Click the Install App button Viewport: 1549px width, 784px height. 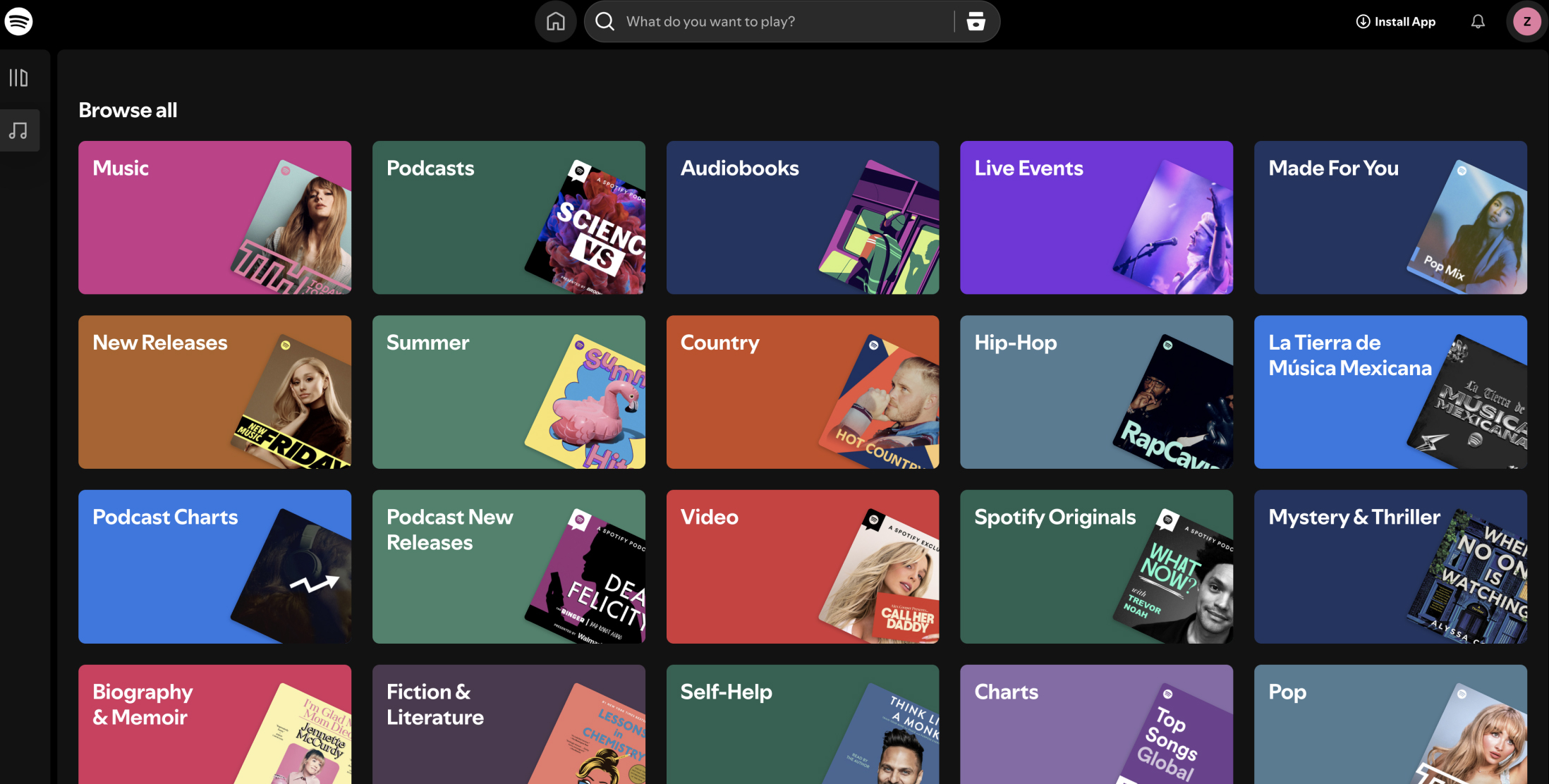tap(1396, 22)
